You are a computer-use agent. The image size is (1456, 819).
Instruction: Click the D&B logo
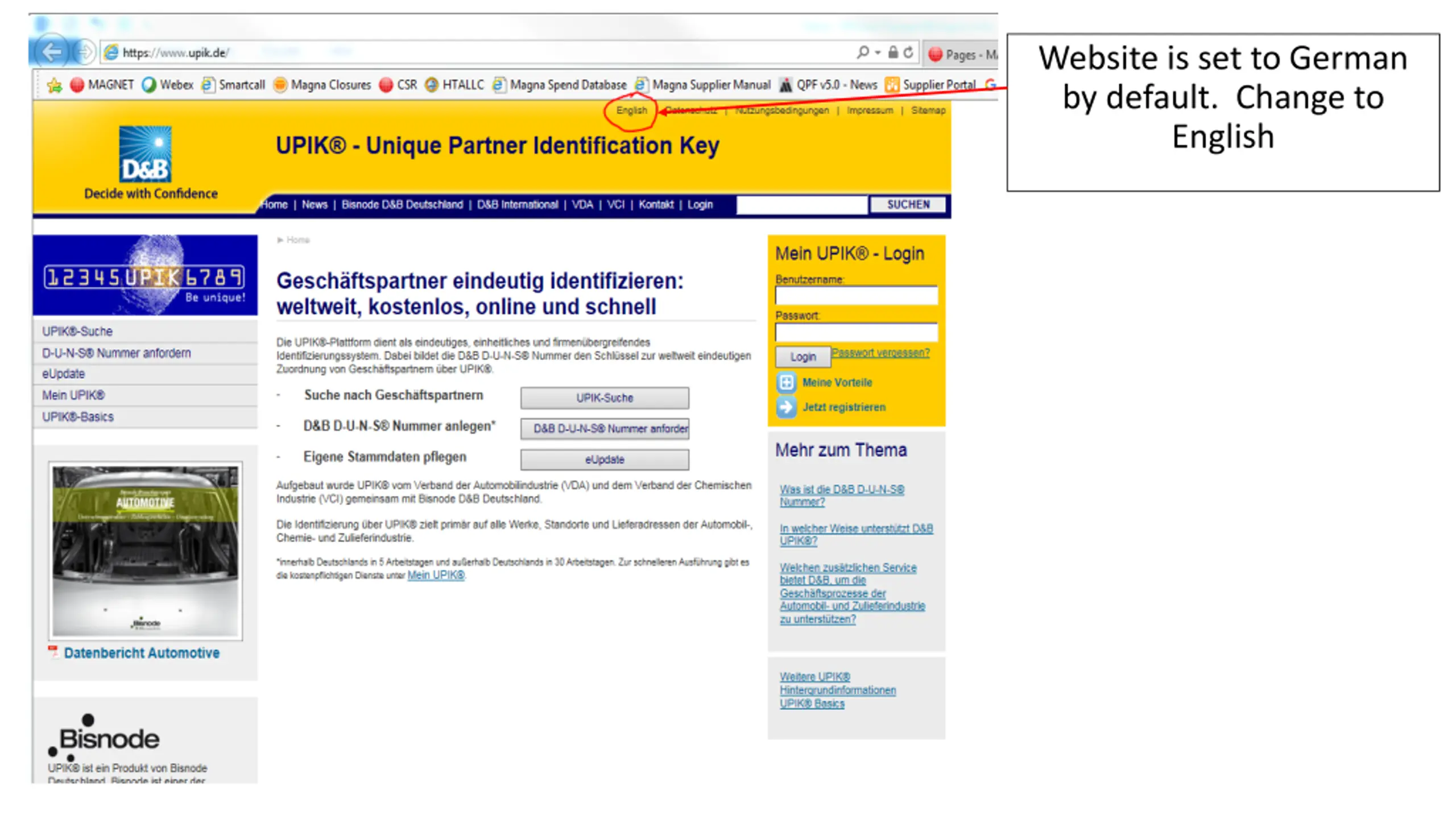pos(145,155)
